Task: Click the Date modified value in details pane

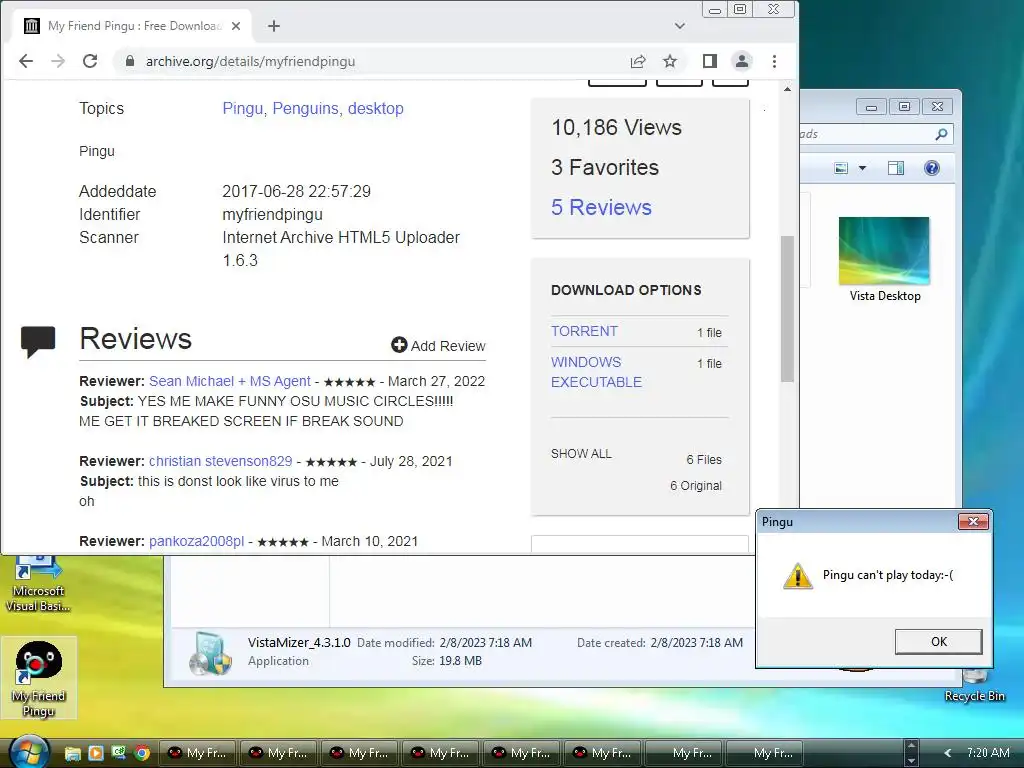Action: (x=485, y=643)
